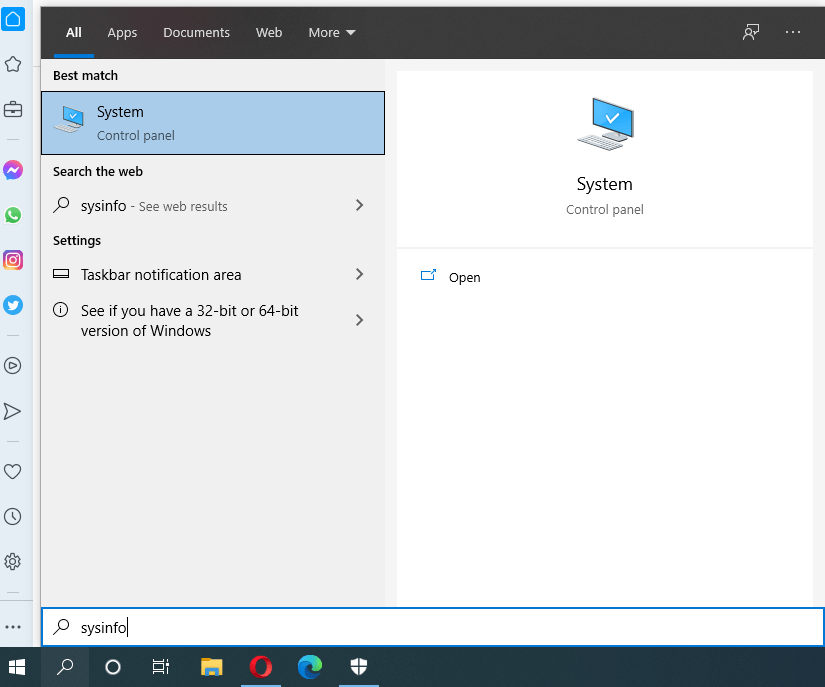
Task: Open WhatsApp in the Opera sidebar
Action: (x=13, y=215)
